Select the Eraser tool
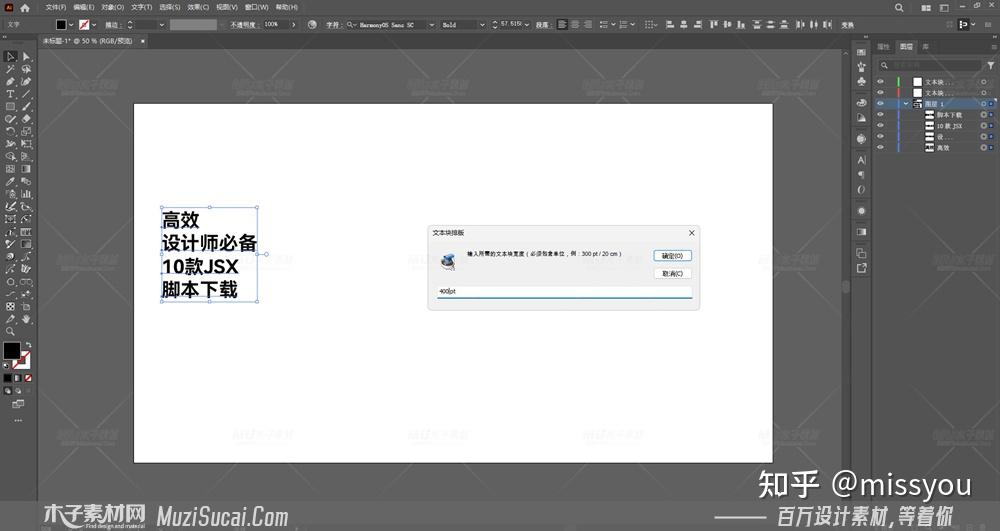 click(x=26, y=119)
